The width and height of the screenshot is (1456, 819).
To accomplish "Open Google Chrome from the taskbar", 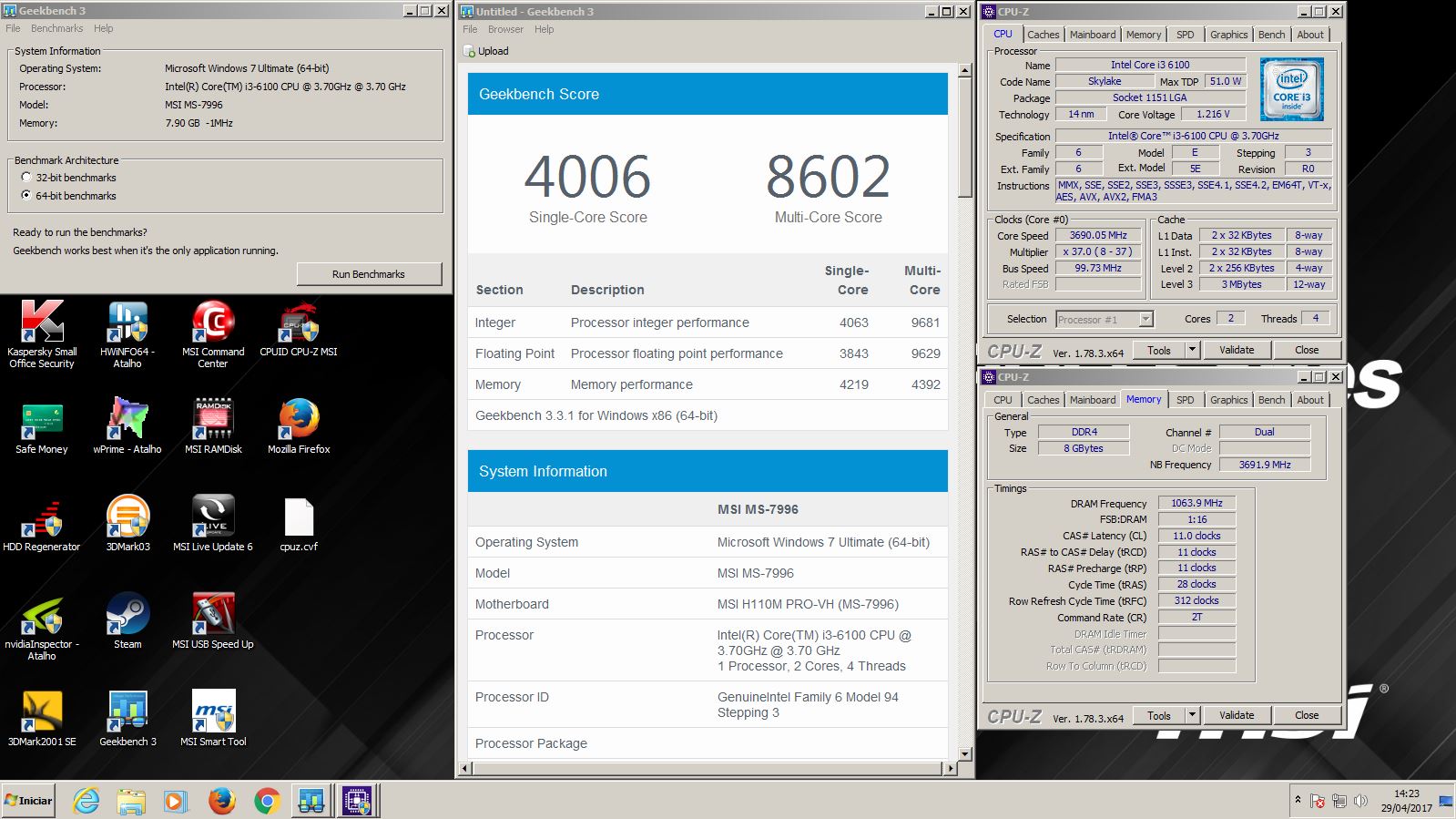I will pyautogui.click(x=266, y=801).
